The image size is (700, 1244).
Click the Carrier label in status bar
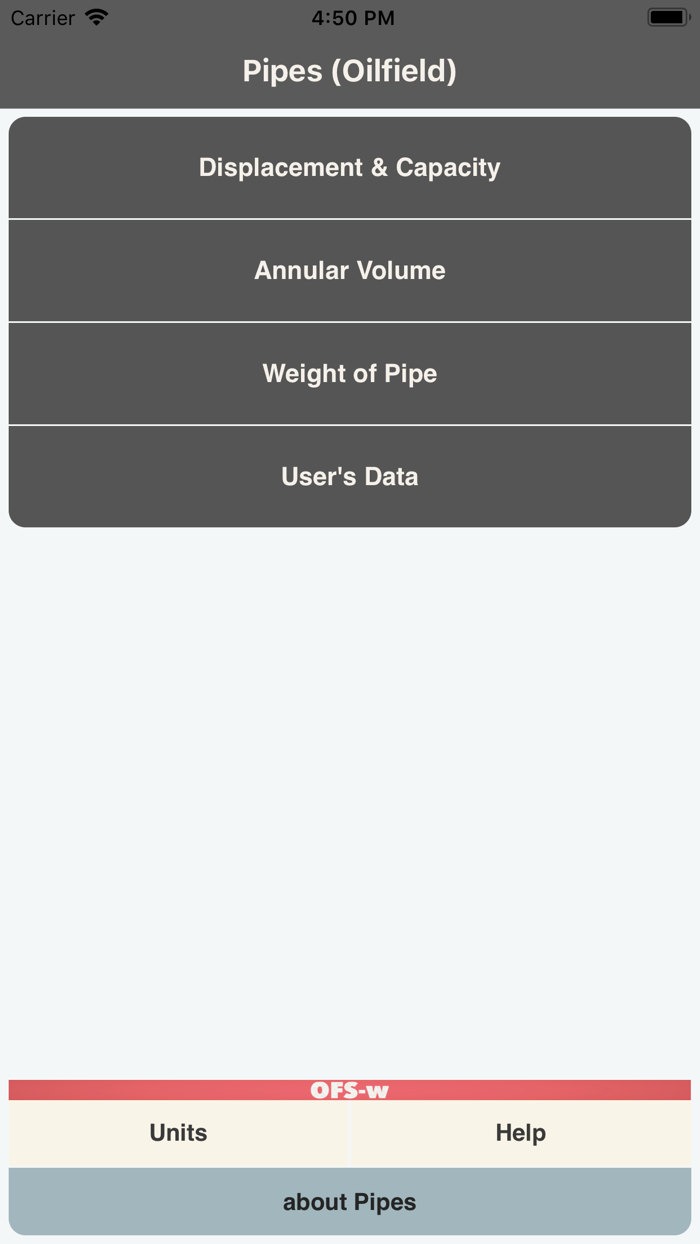click(x=43, y=18)
